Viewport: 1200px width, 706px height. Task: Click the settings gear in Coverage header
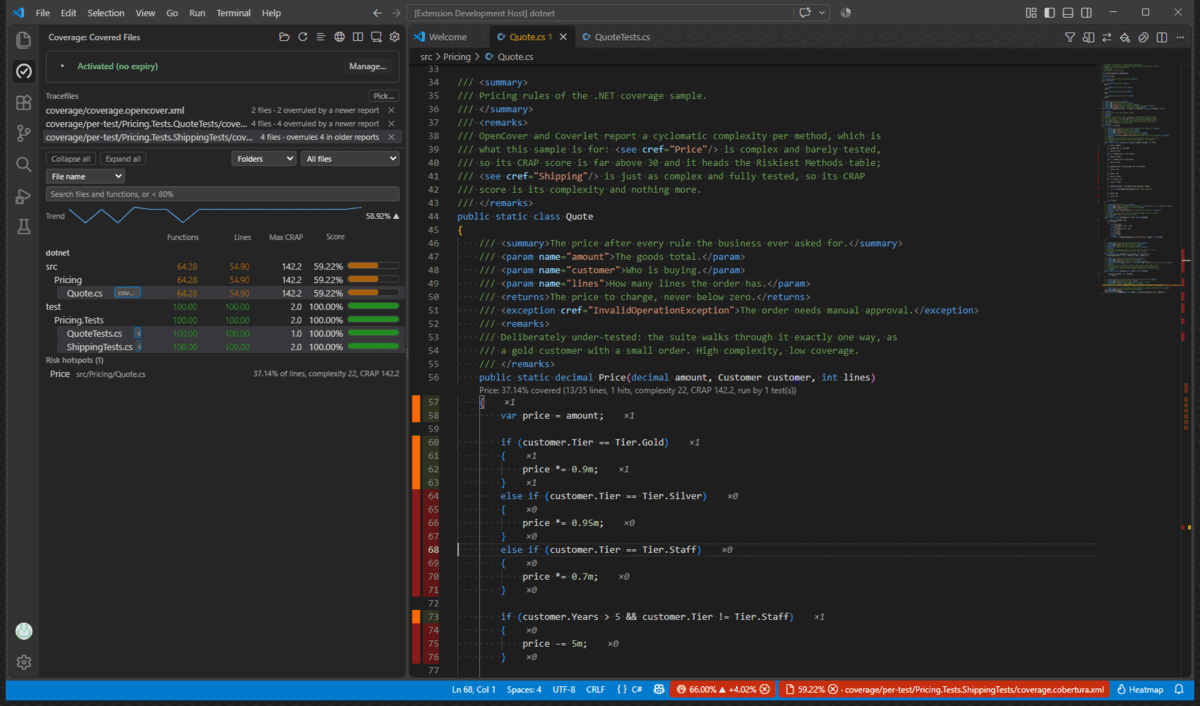tap(394, 37)
